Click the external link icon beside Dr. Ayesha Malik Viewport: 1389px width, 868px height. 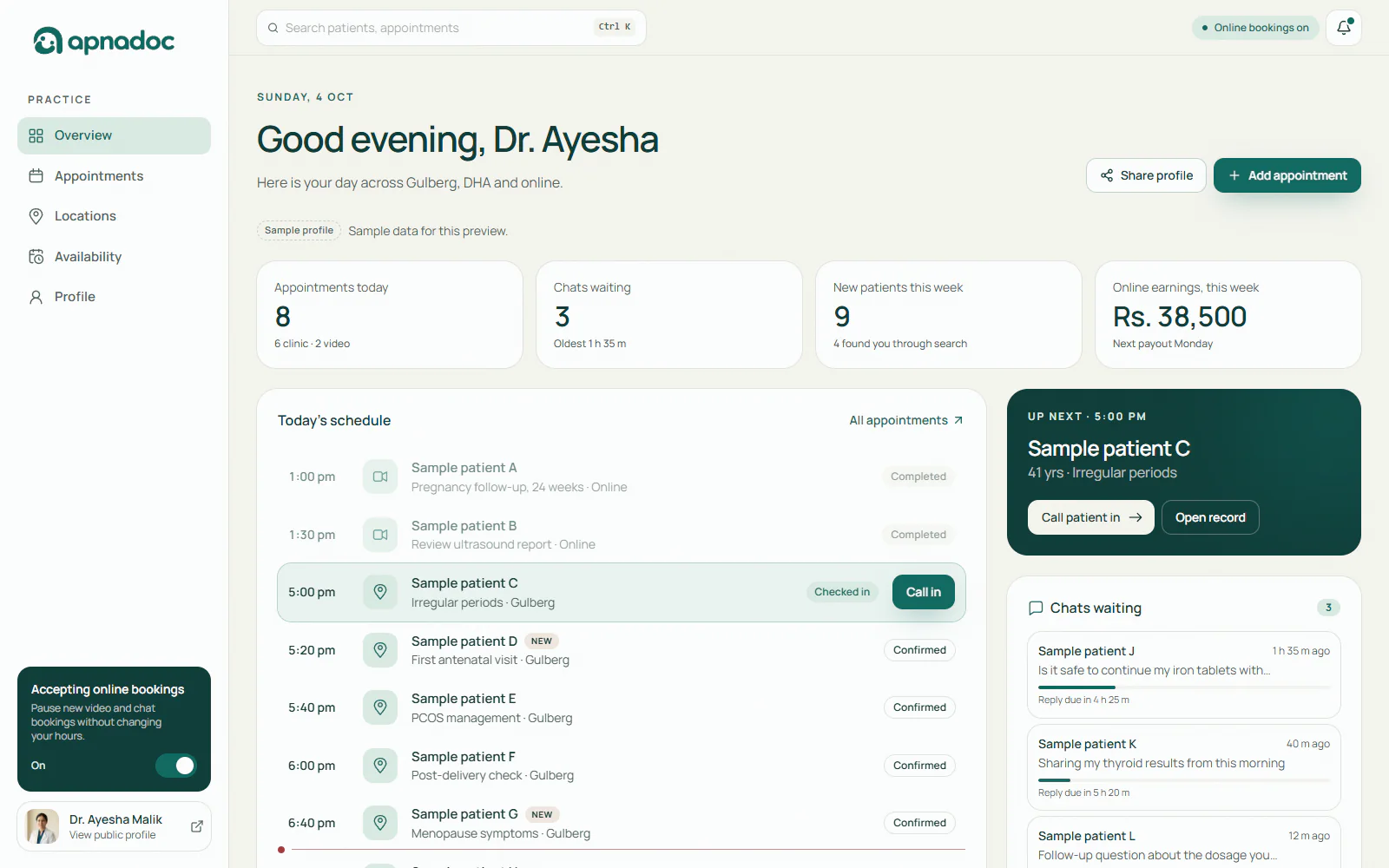[x=197, y=826]
